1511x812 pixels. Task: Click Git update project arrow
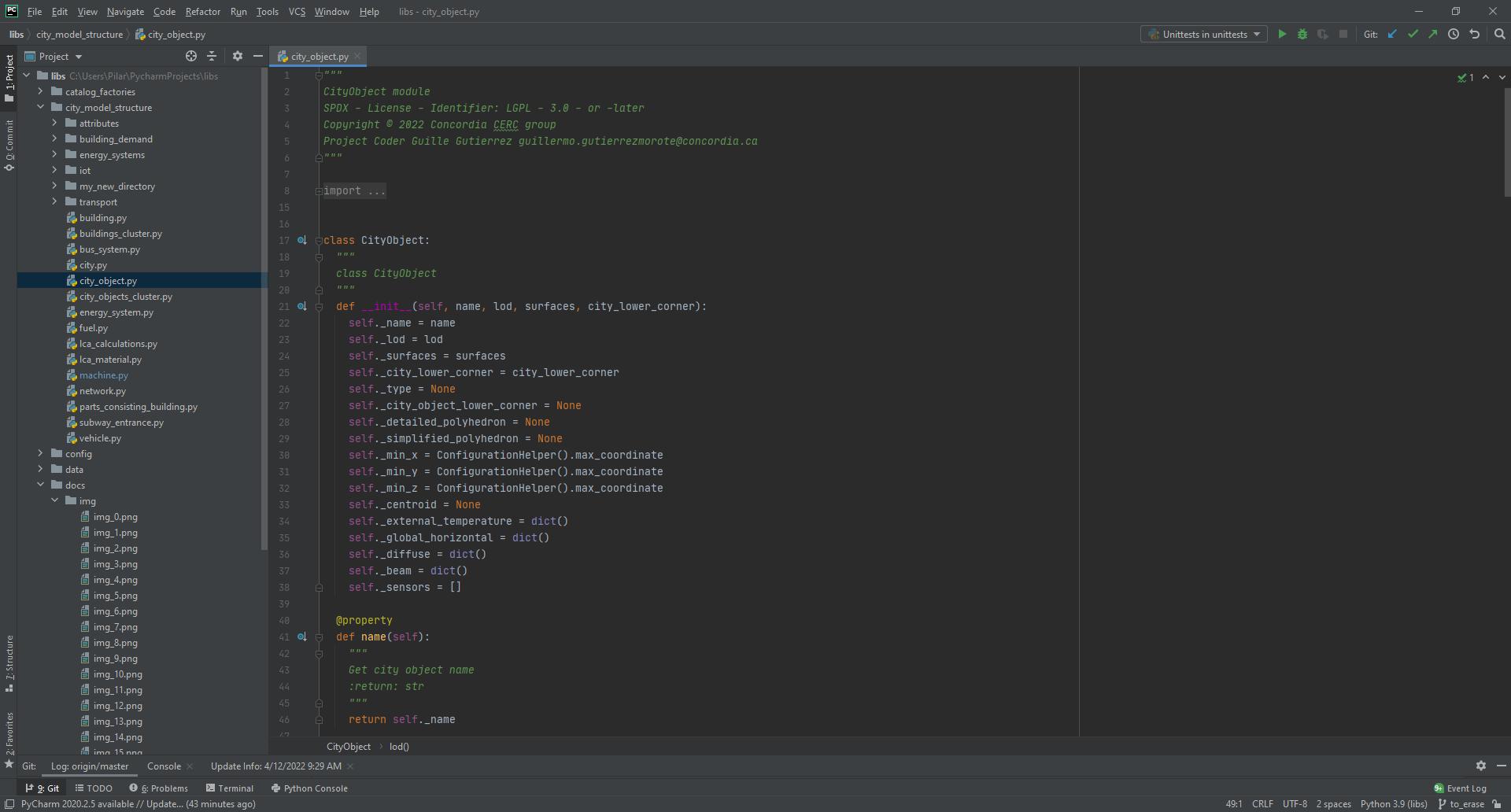coord(1392,34)
